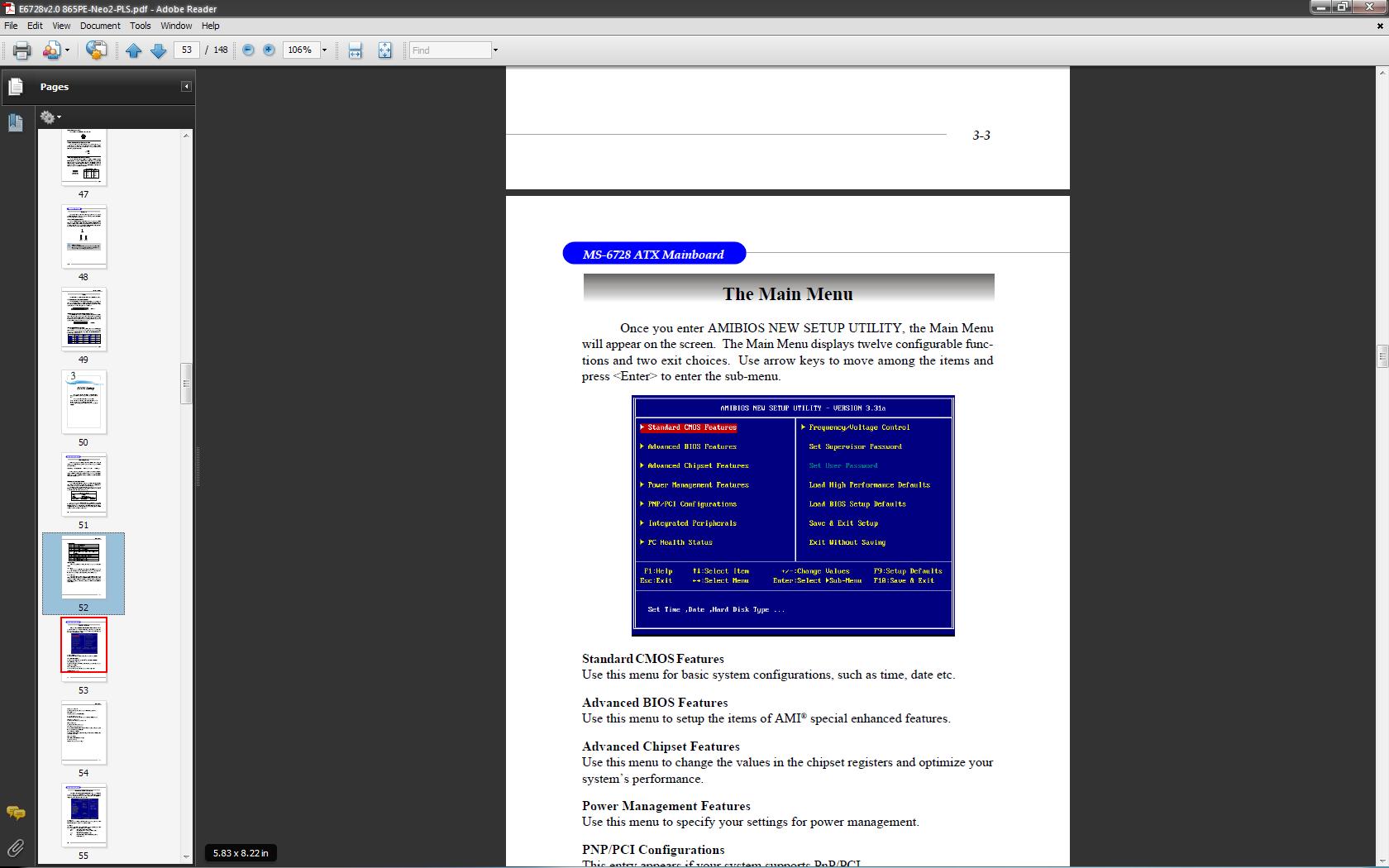The width and height of the screenshot is (1389, 868).
Task: Click 'Standard CMOS Features' in BIOS image
Action: pyautogui.click(x=691, y=427)
